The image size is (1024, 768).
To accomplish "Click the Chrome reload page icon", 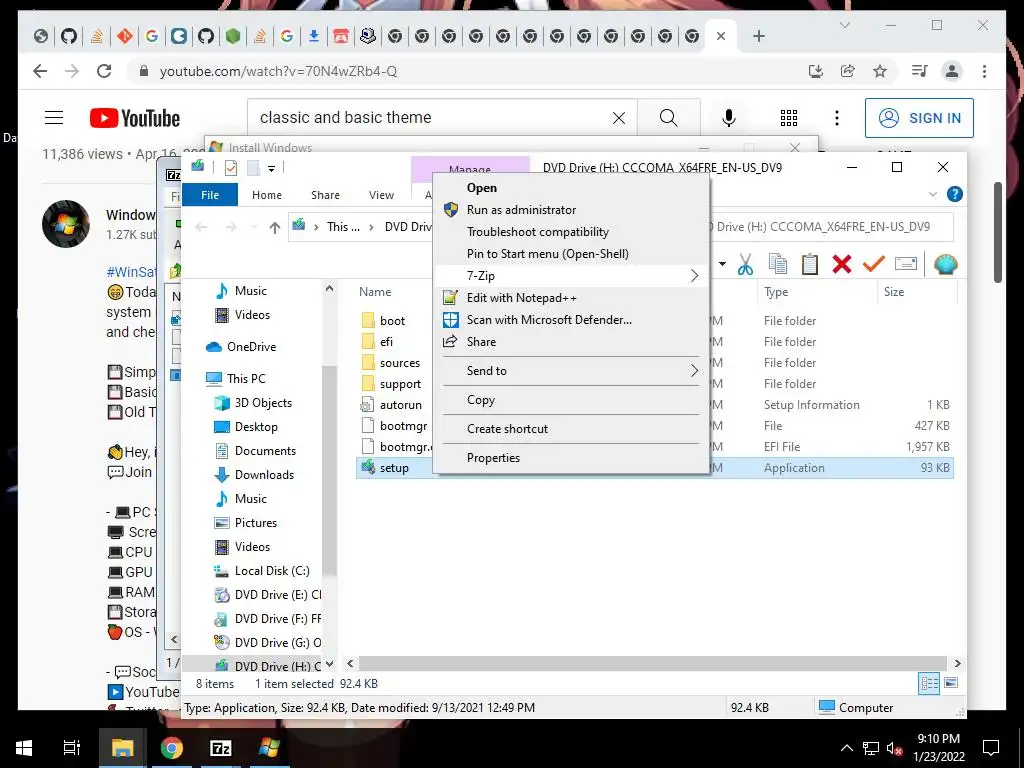I will [x=104, y=71].
